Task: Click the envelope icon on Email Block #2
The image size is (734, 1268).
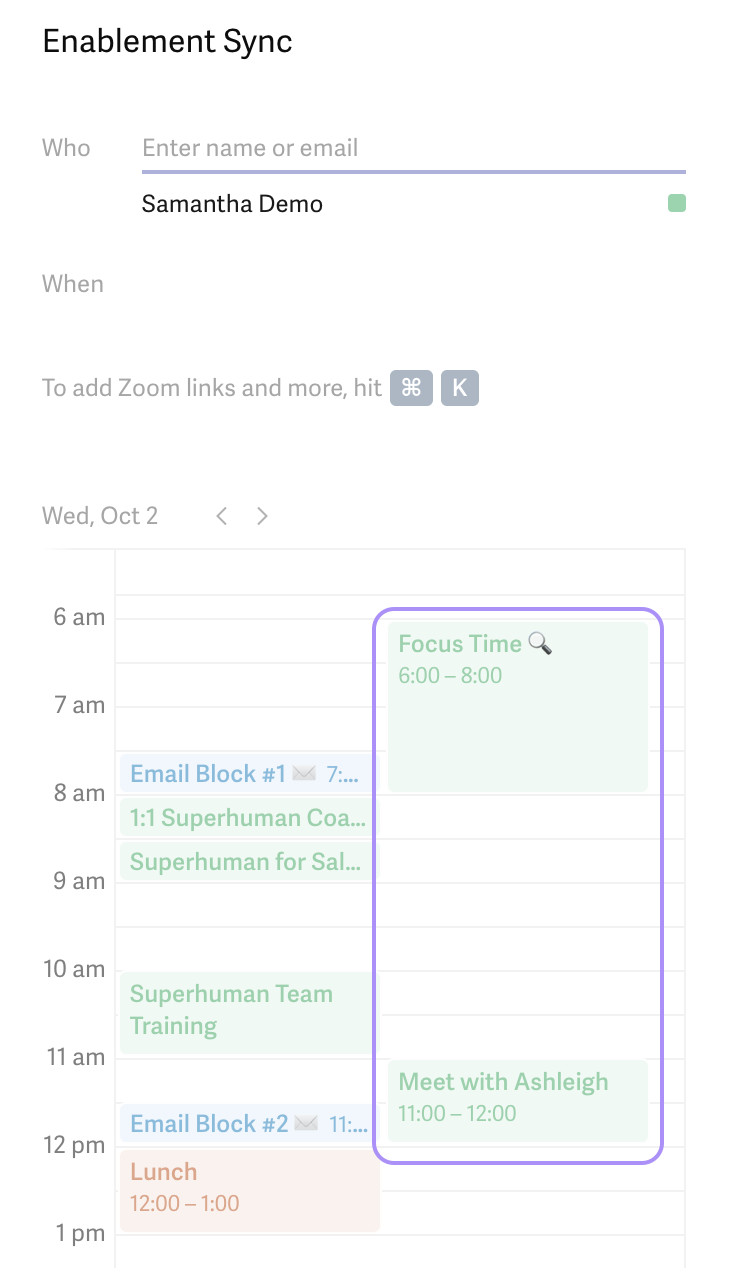Action: pyautogui.click(x=306, y=1124)
